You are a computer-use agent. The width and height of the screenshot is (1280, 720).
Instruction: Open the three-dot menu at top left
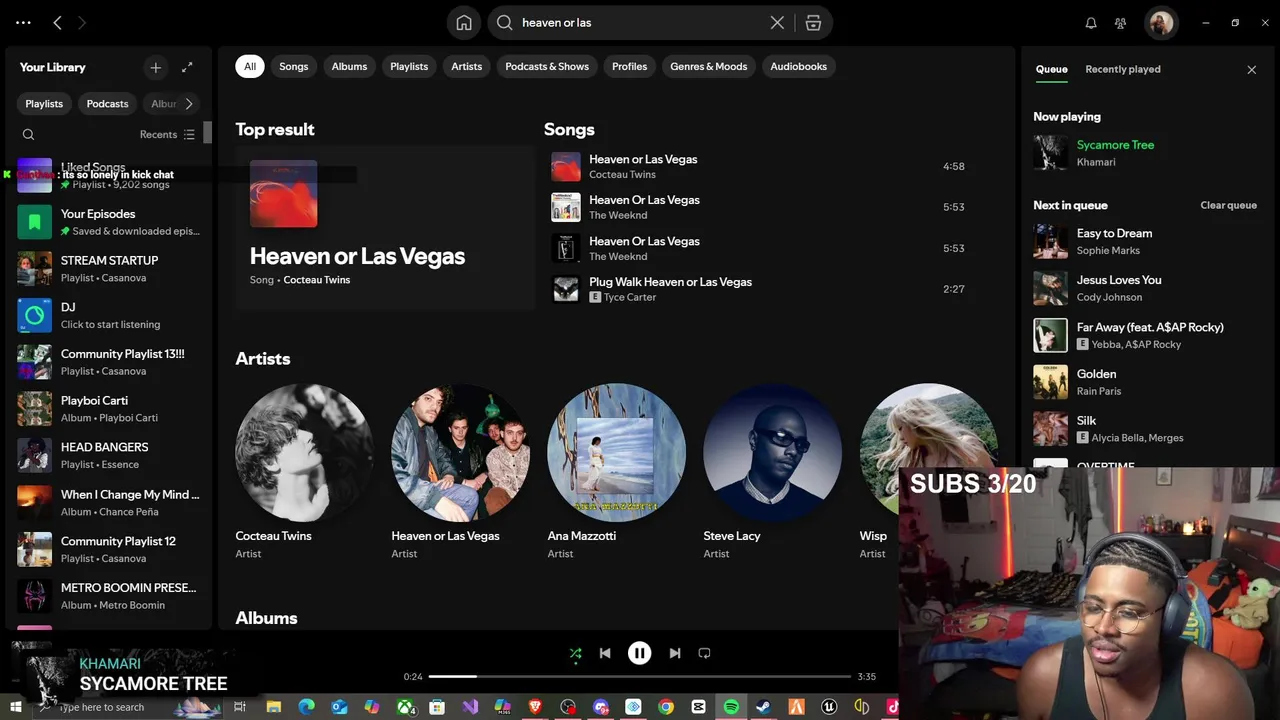(23, 22)
